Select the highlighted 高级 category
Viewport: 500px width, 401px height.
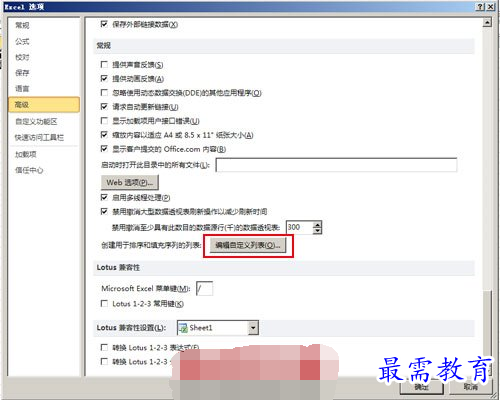point(44,105)
